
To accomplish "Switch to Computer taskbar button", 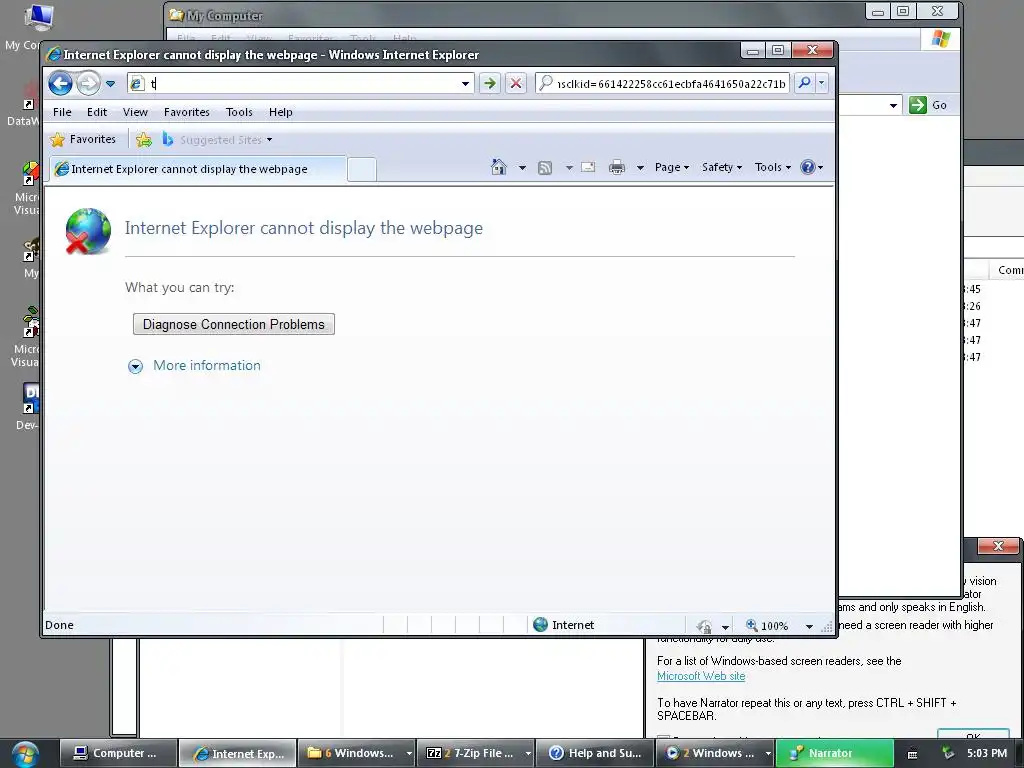I will pos(118,753).
